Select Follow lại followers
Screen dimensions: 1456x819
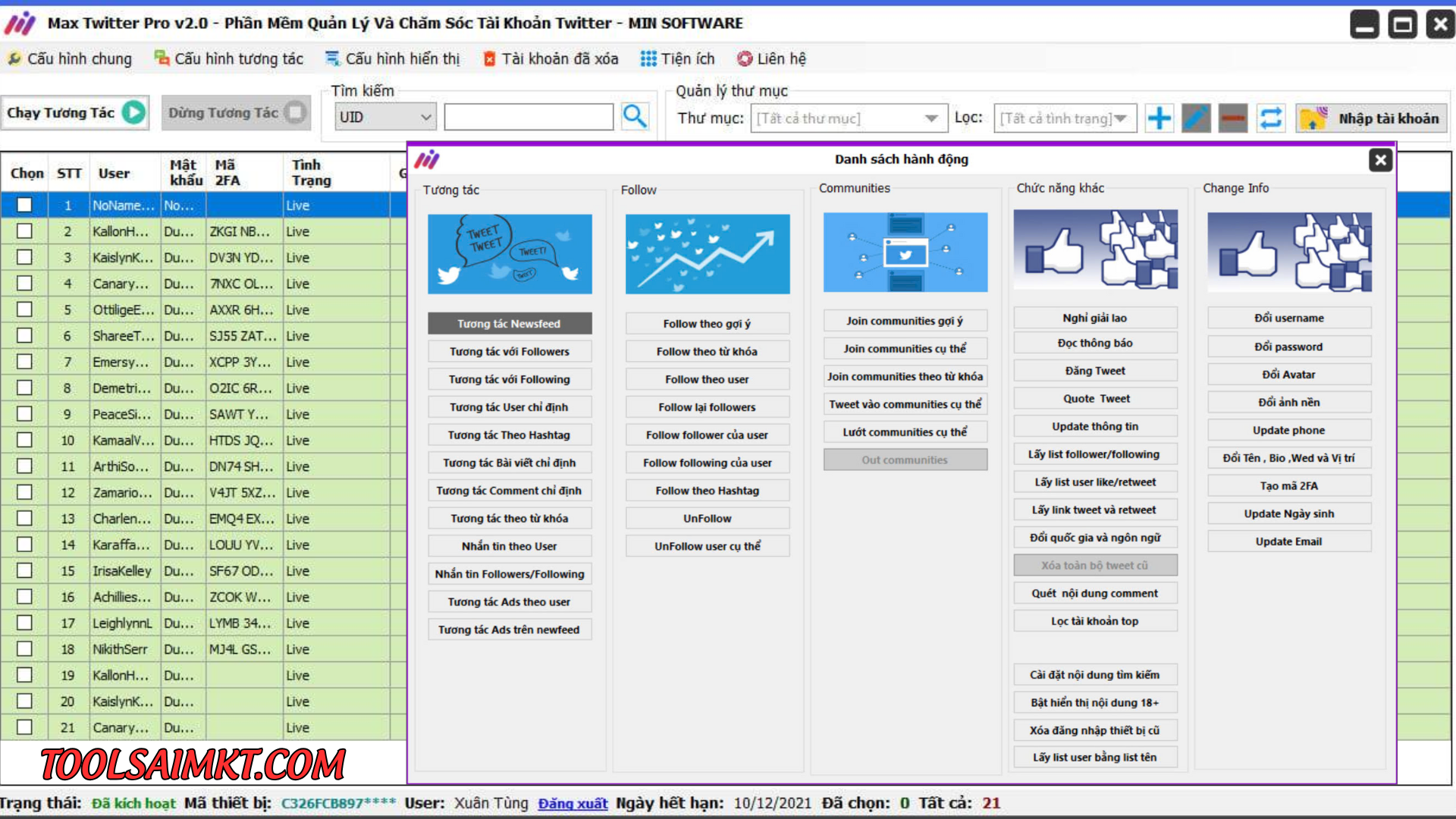(x=708, y=407)
